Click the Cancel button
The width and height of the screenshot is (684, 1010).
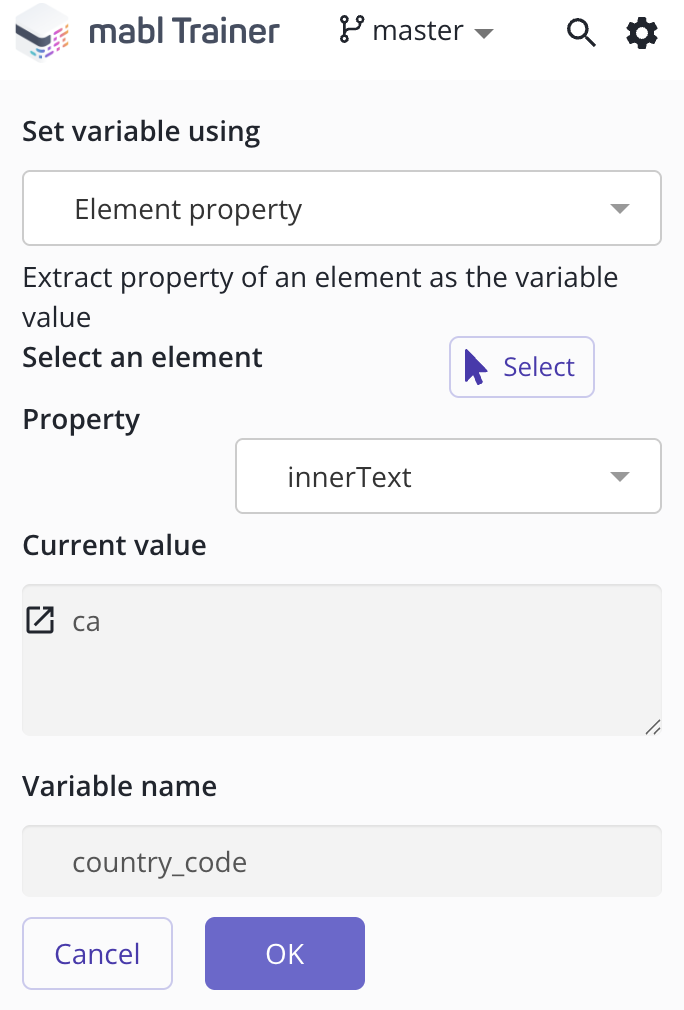click(97, 953)
